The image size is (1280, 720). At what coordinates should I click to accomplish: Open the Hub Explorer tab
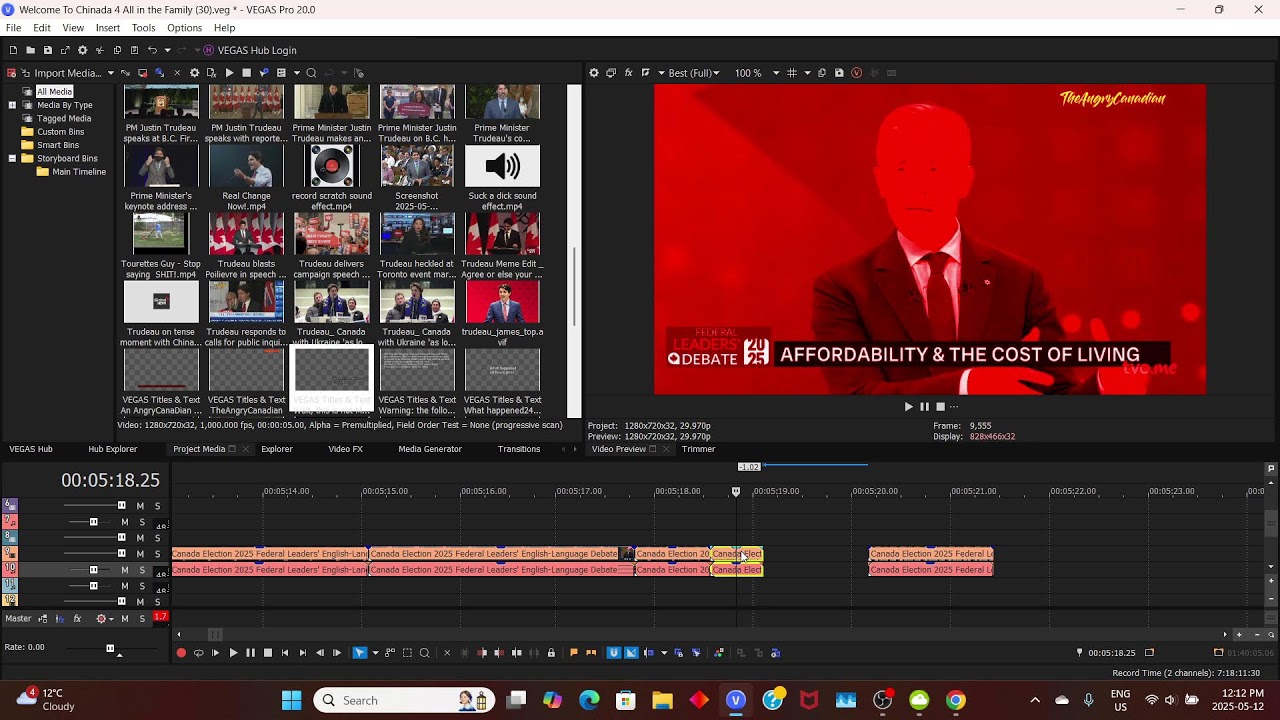click(113, 449)
